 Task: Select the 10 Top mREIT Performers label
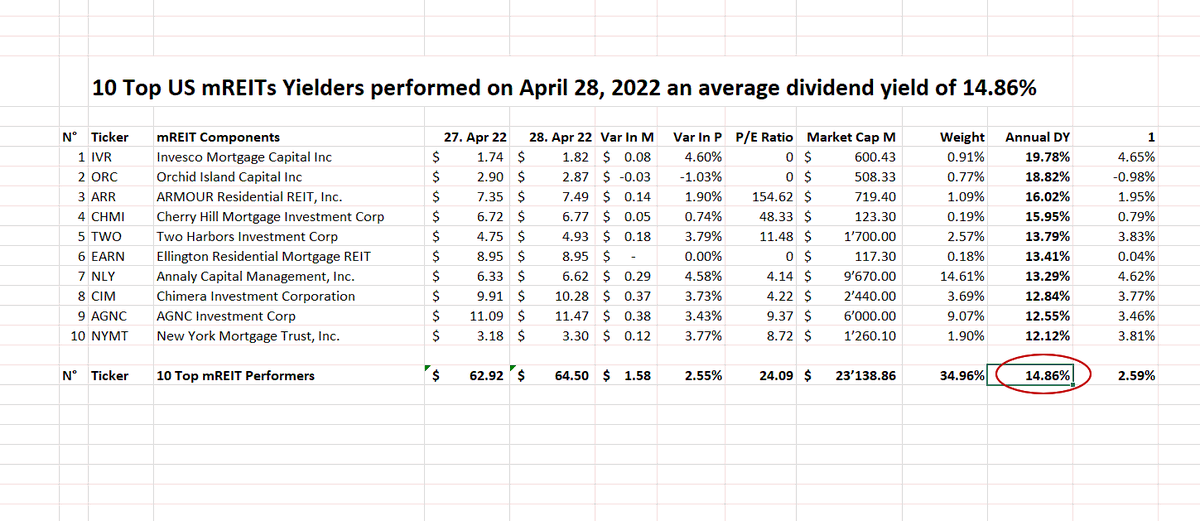coord(235,376)
